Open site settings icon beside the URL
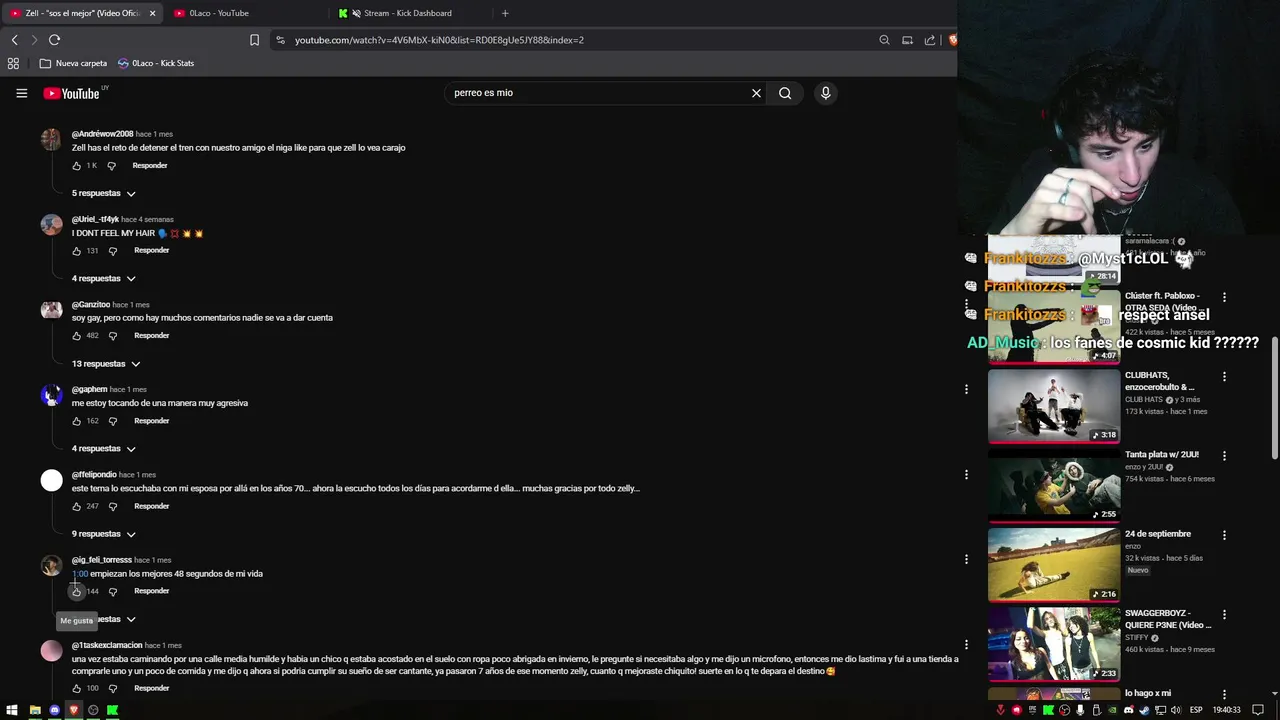The image size is (1280, 720). coord(280,40)
